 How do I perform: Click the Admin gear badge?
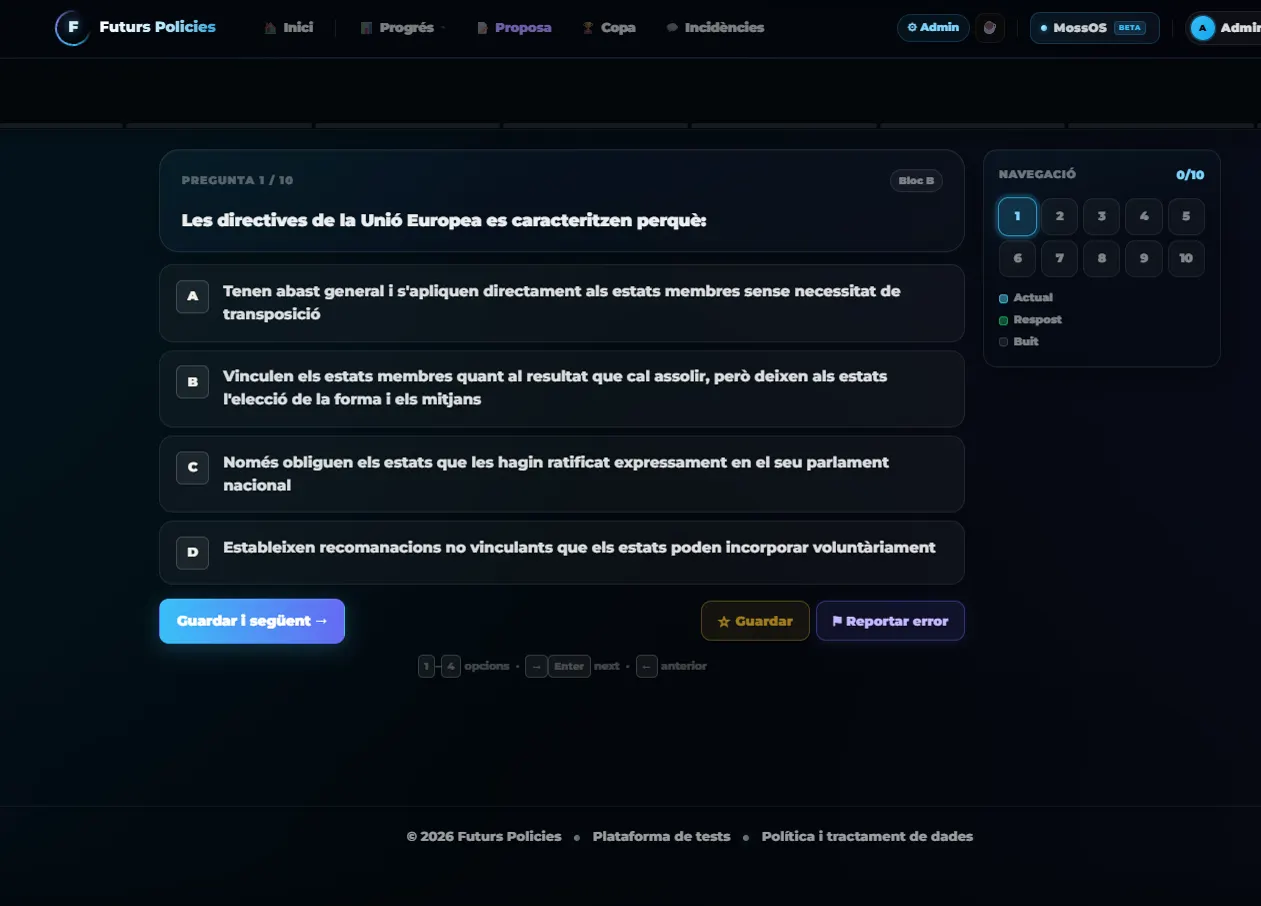933,28
